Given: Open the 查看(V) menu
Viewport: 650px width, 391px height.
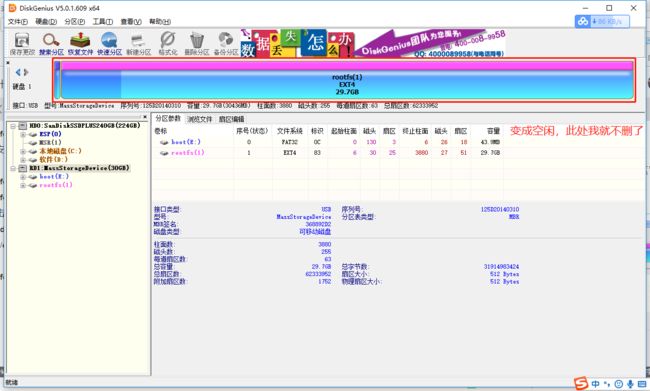Looking at the screenshot, I should click(131, 22).
